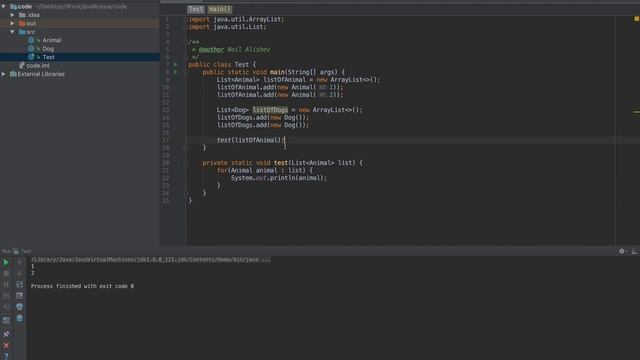
Task: Click the down-arrow icon in Run console
Action: pyautogui.click(x=19, y=273)
